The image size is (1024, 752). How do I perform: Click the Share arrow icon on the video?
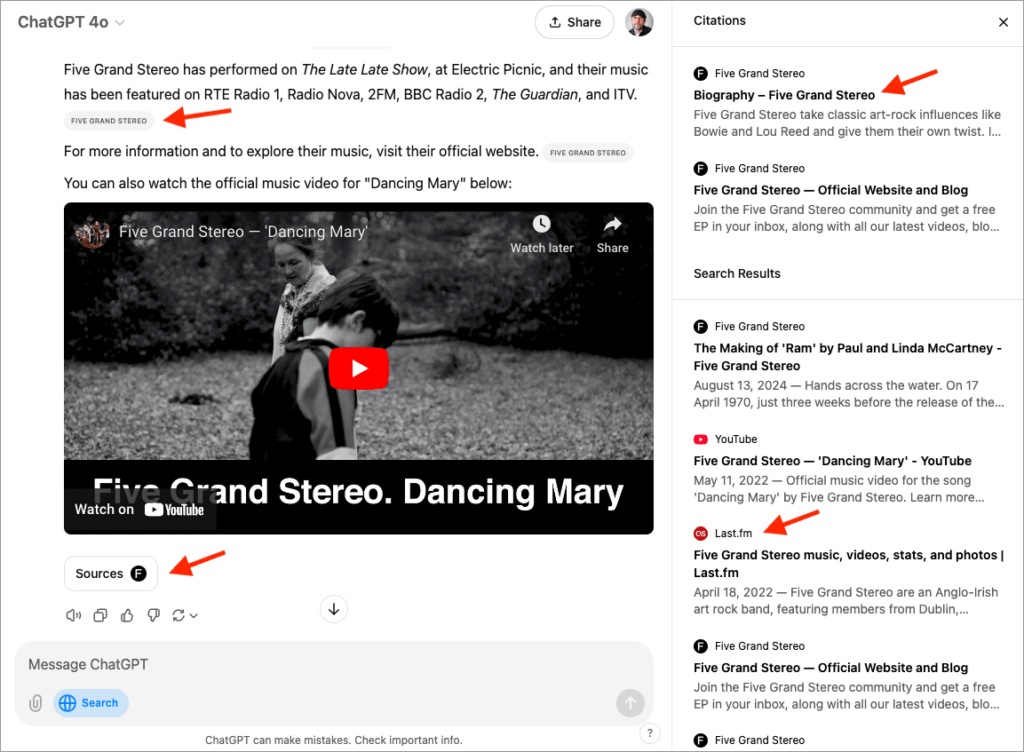pyautogui.click(x=612, y=224)
